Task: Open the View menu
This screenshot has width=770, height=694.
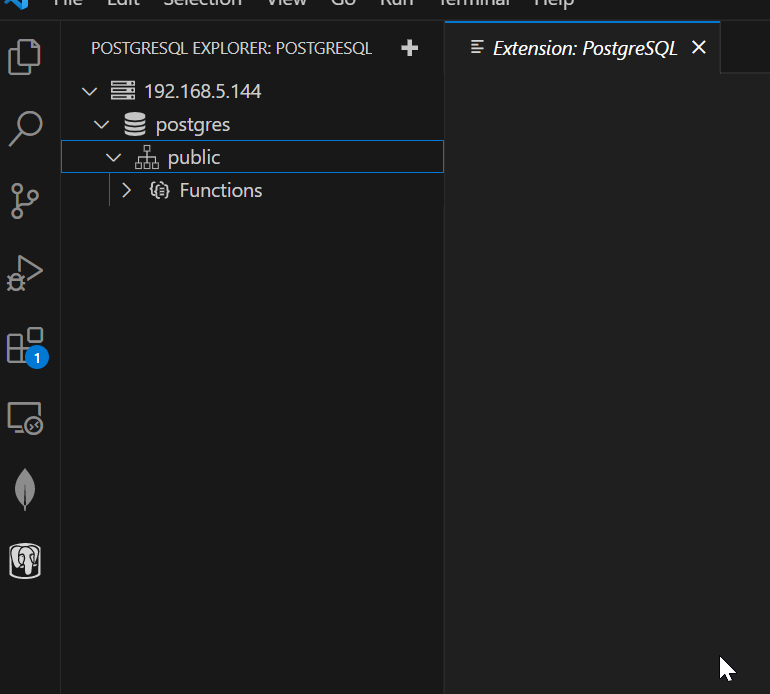Action: [287, 3]
